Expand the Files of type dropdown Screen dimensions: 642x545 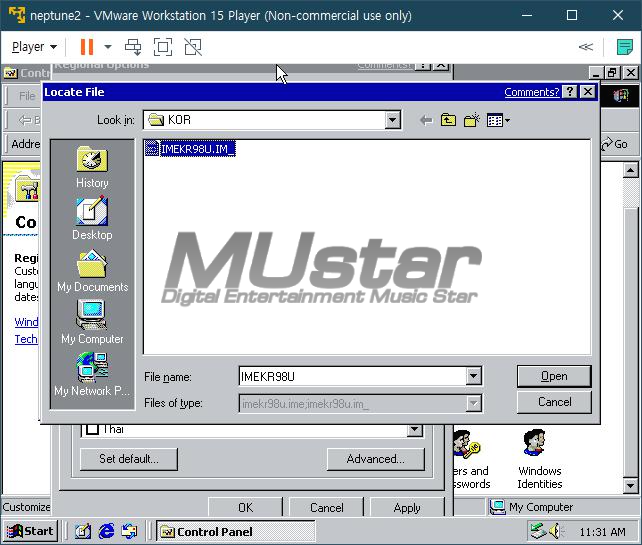(x=473, y=404)
